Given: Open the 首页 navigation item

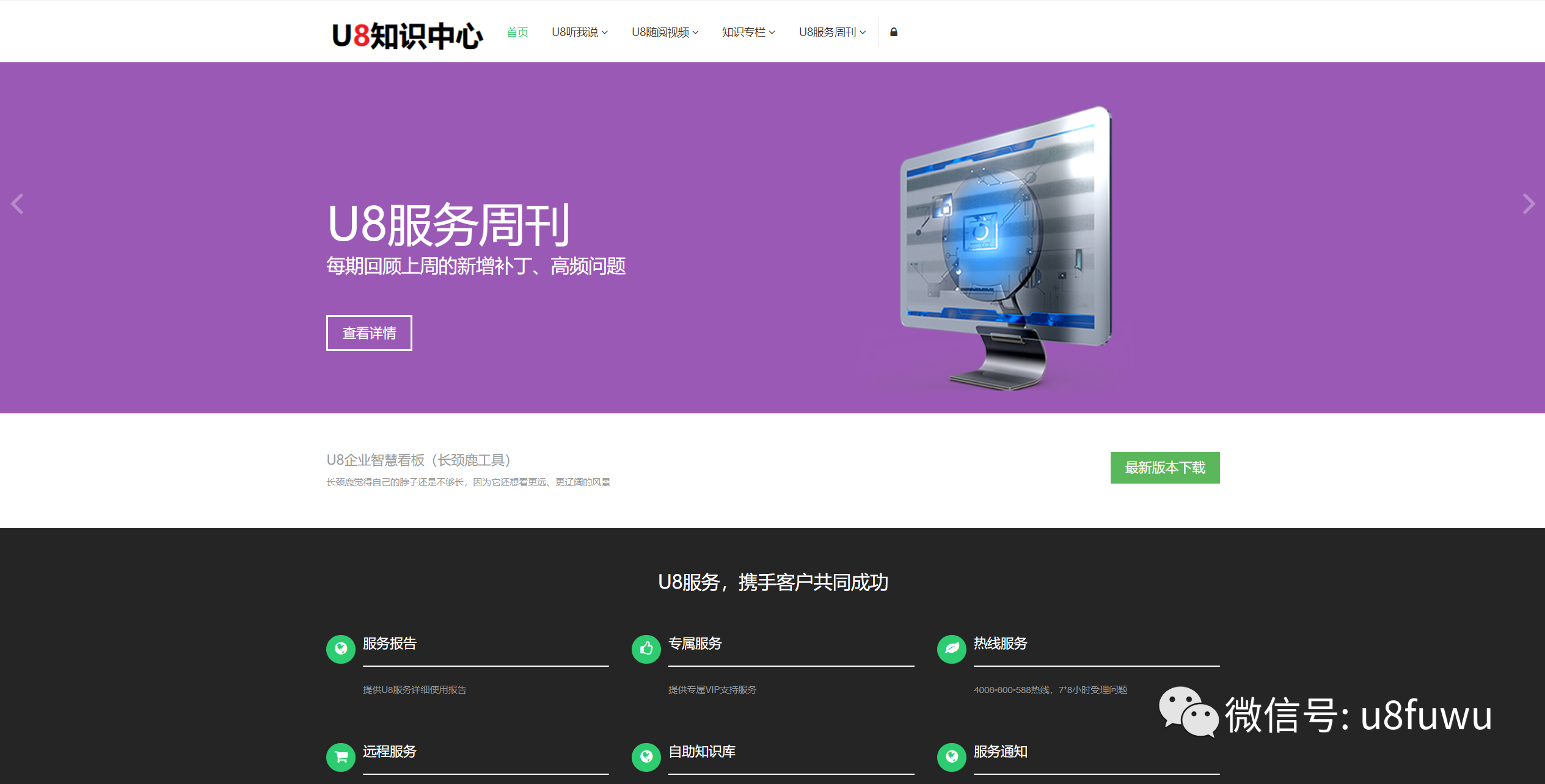Looking at the screenshot, I should (517, 32).
